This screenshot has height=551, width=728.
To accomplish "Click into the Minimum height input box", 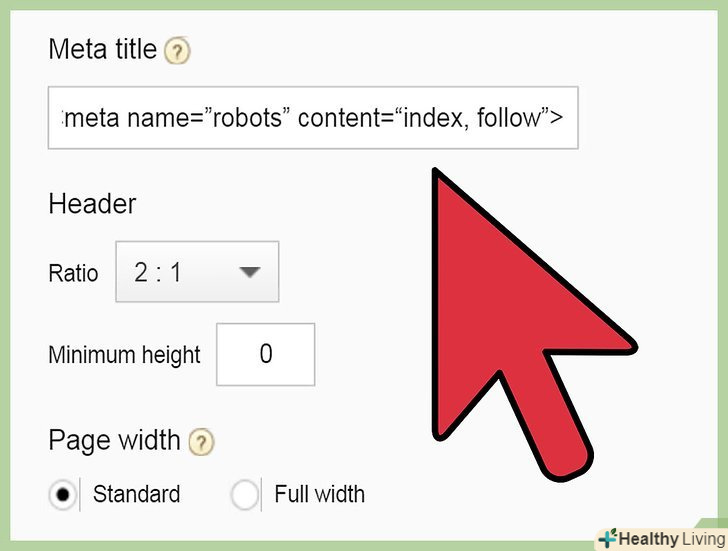I will pos(265,354).
